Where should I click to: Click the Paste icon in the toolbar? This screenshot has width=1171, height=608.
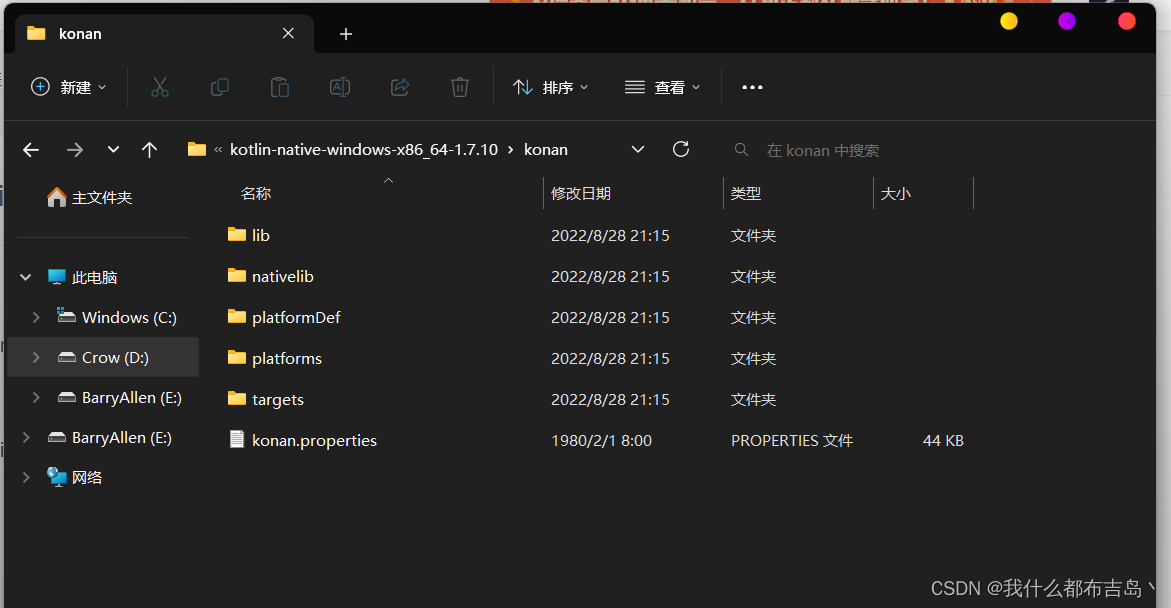click(280, 87)
